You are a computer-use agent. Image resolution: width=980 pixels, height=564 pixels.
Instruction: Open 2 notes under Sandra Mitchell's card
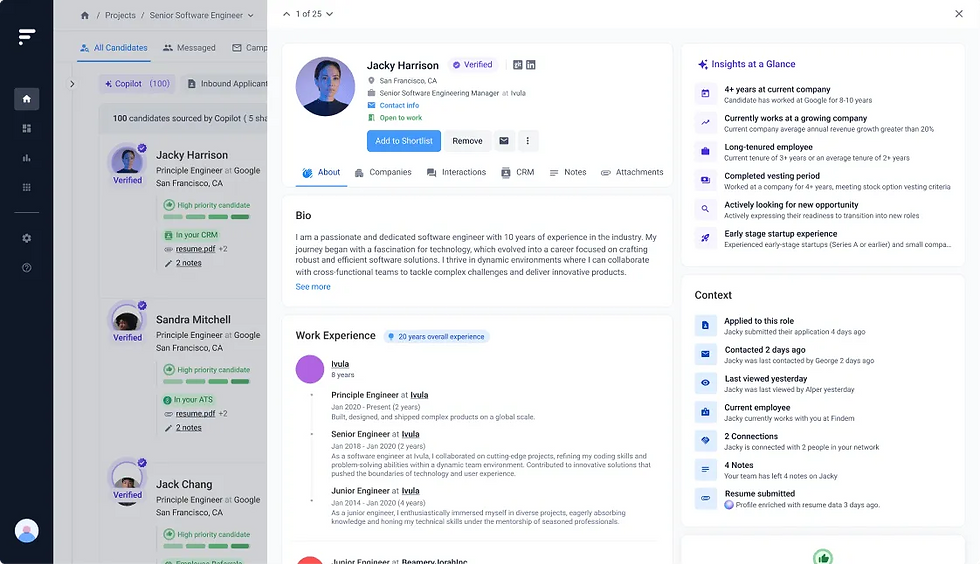click(188, 428)
